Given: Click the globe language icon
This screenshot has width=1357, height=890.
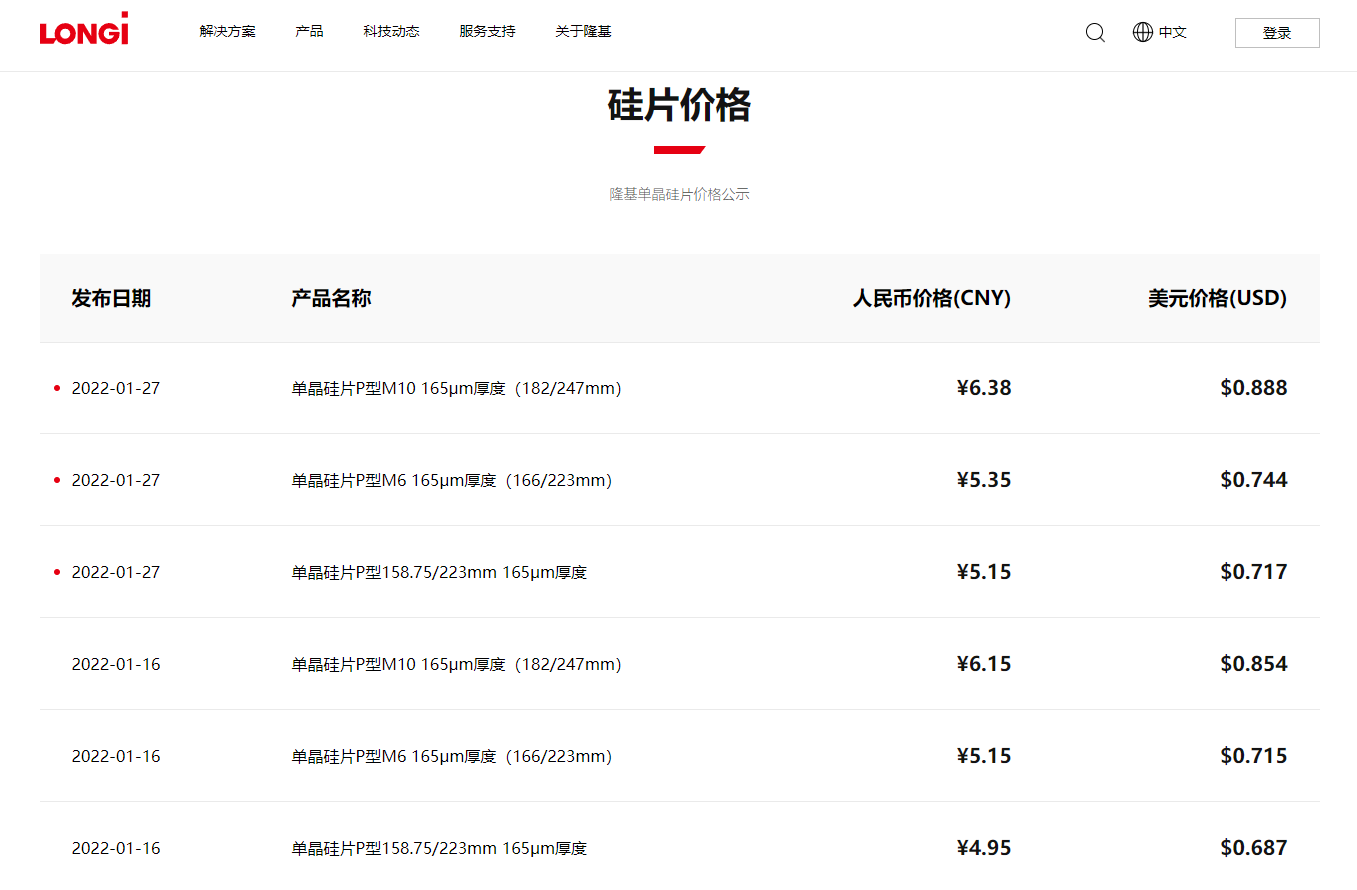Looking at the screenshot, I should tap(1142, 32).
